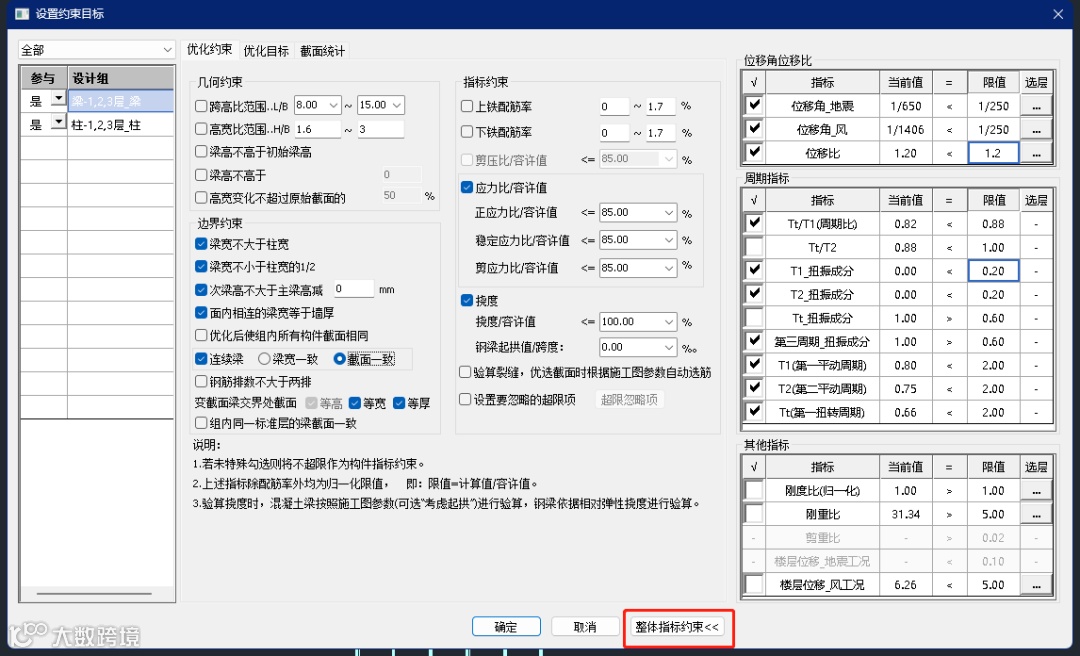Open 参与 dropdown for 梁-1,2,3层_梁 row

pyautogui.click(x=59, y=99)
